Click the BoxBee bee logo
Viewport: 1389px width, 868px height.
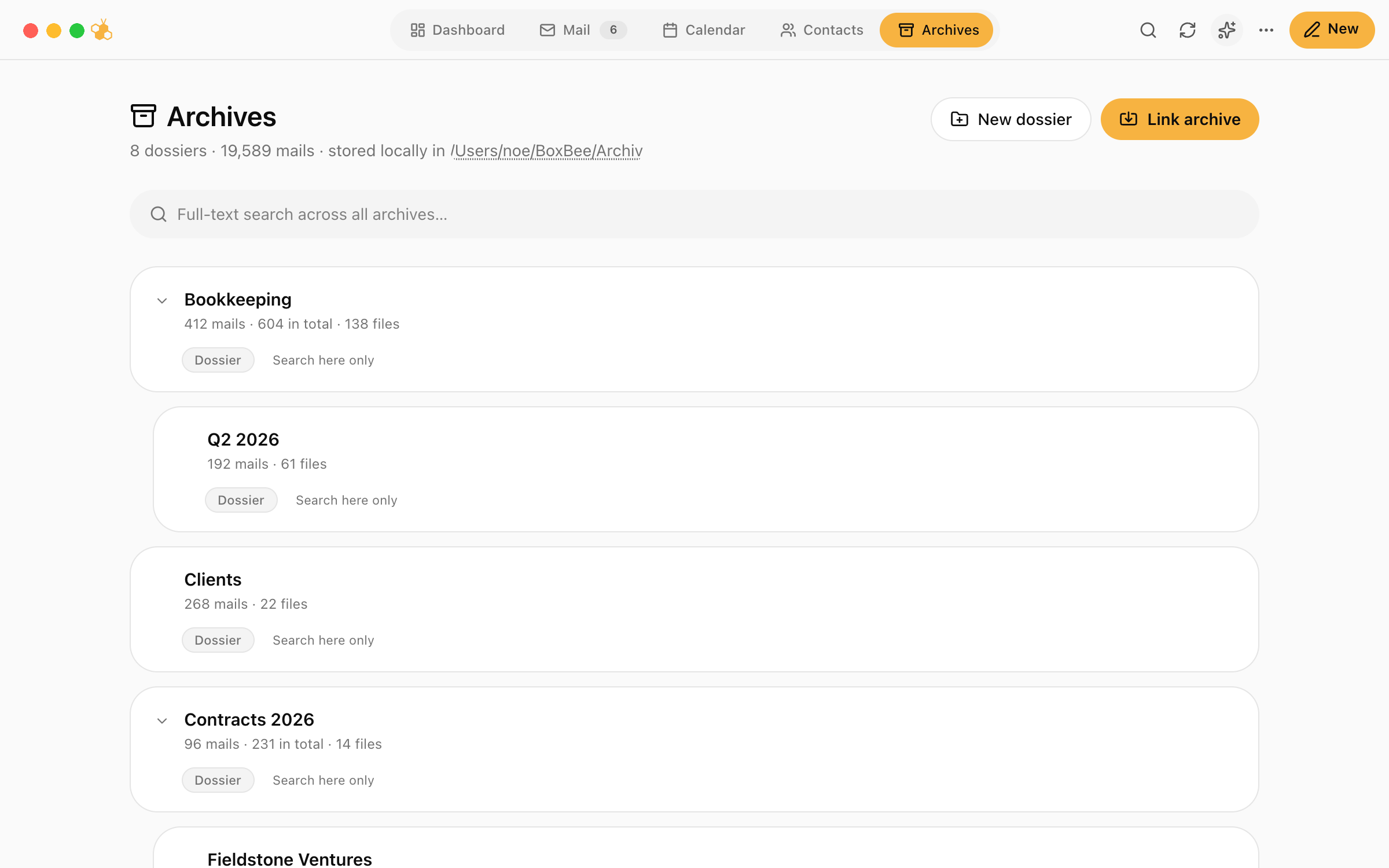(x=102, y=30)
